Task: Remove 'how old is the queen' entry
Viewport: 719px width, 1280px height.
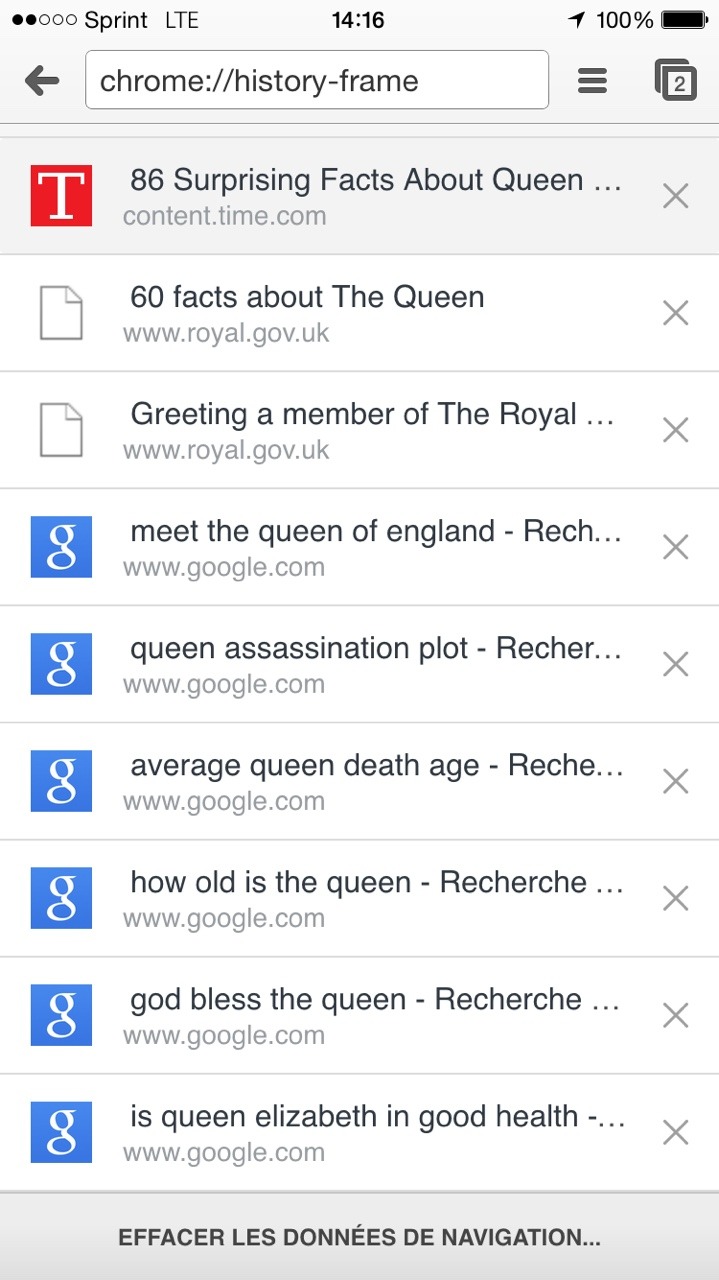Action: (x=676, y=898)
